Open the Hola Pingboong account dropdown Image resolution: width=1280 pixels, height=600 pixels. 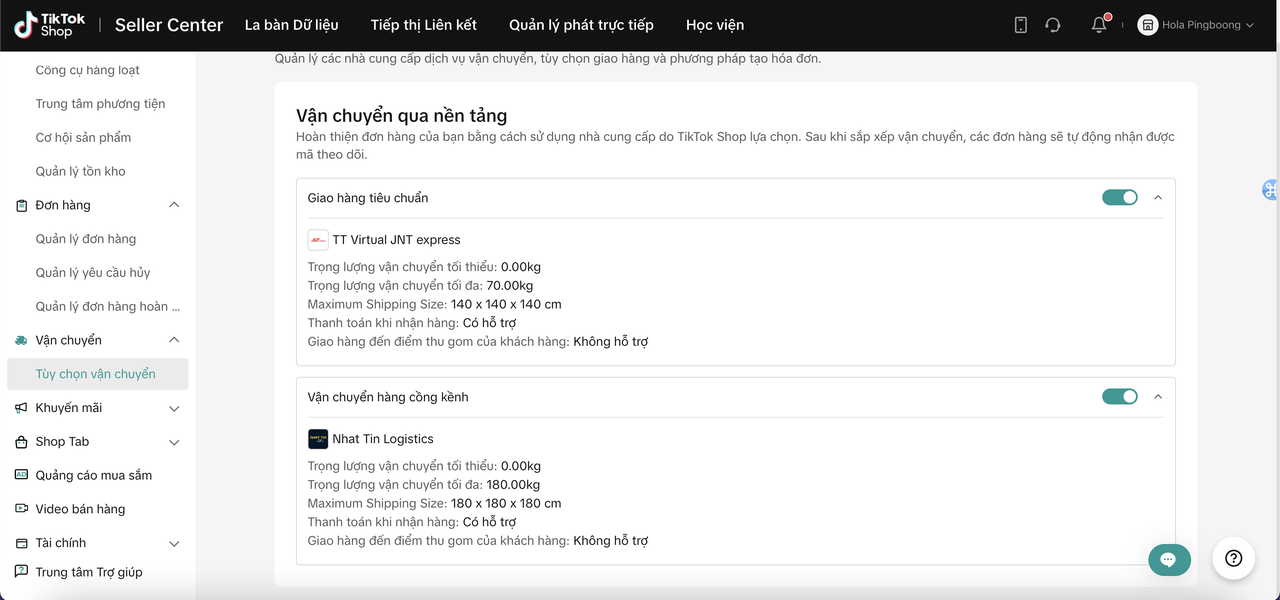pyautogui.click(x=1196, y=25)
